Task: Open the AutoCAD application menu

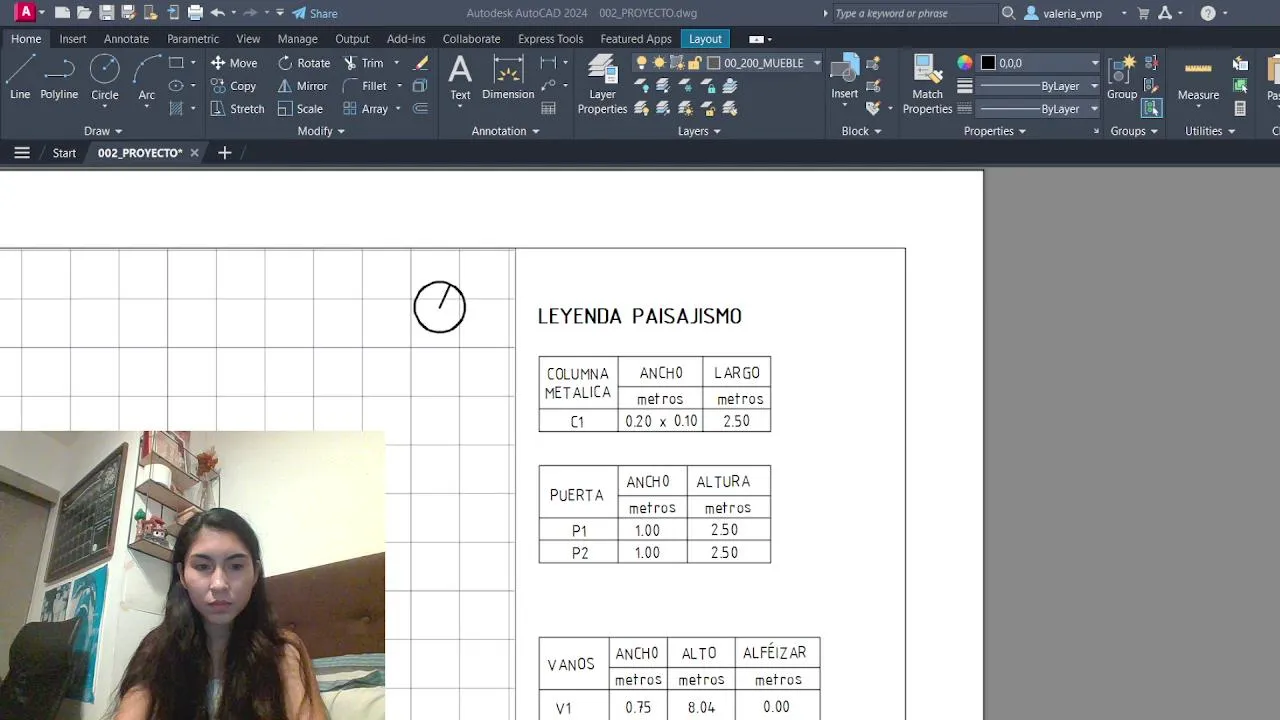Action: click(25, 13)
